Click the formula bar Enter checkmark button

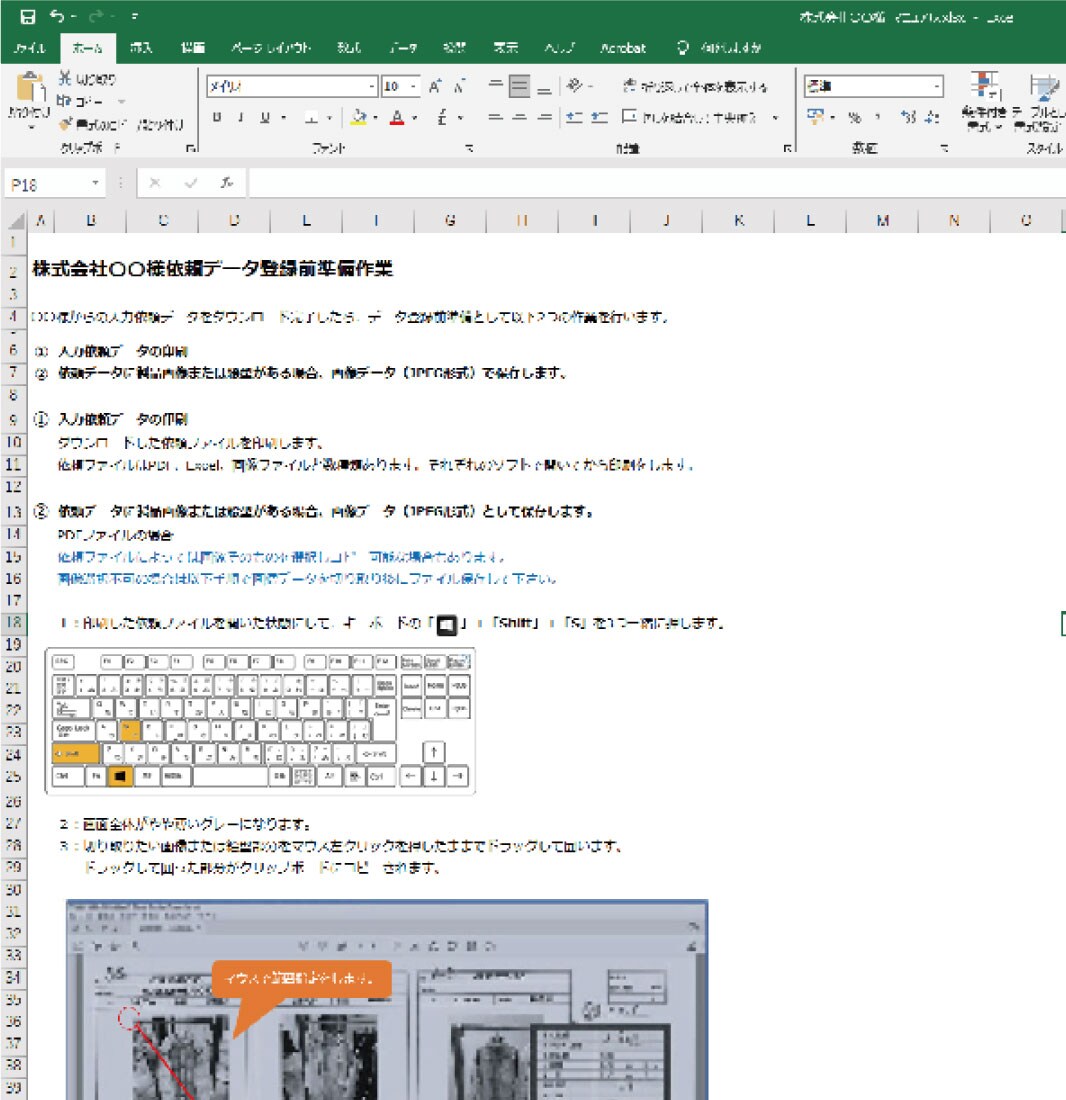(x=191, y=183)
